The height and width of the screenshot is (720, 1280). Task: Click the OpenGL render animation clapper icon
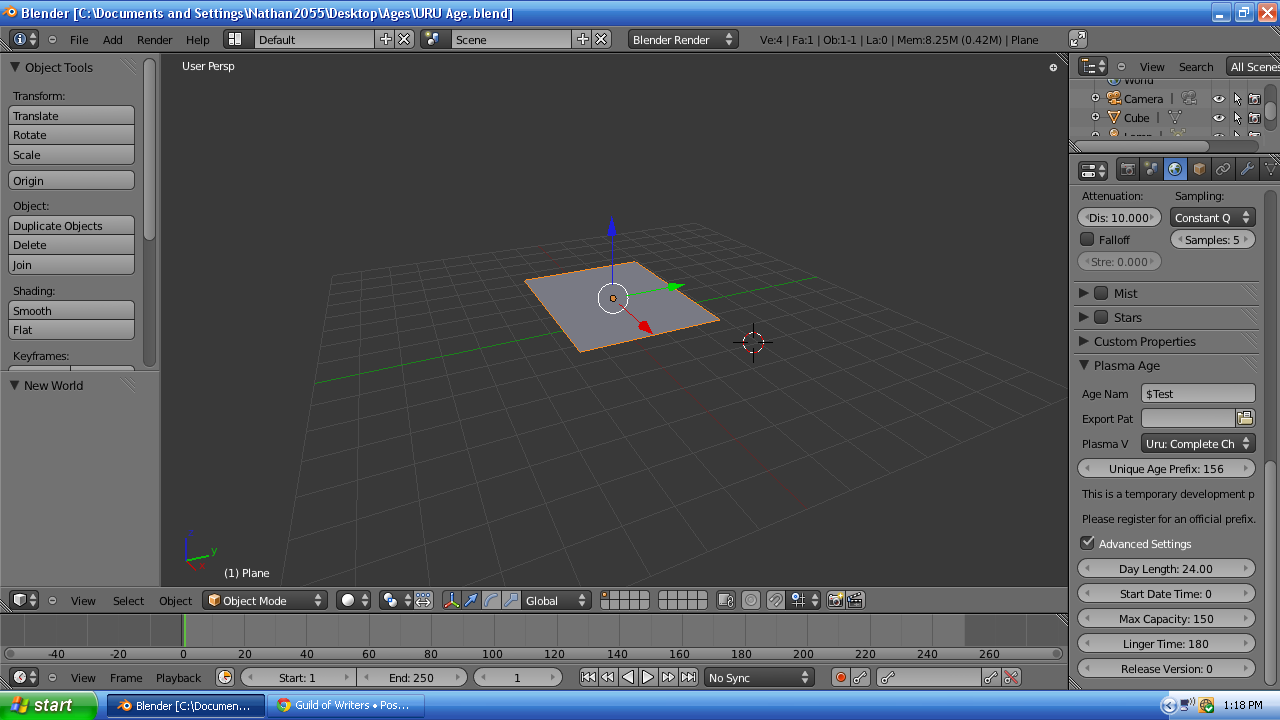click(x=855, y=600)
